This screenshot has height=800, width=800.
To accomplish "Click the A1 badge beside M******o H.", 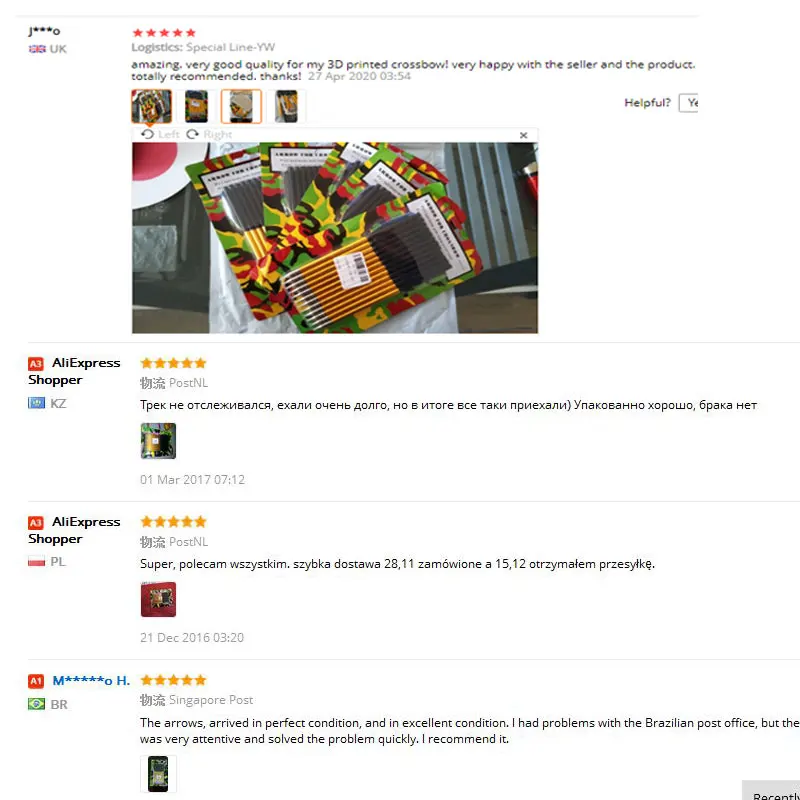I will (x=36, y=681).
